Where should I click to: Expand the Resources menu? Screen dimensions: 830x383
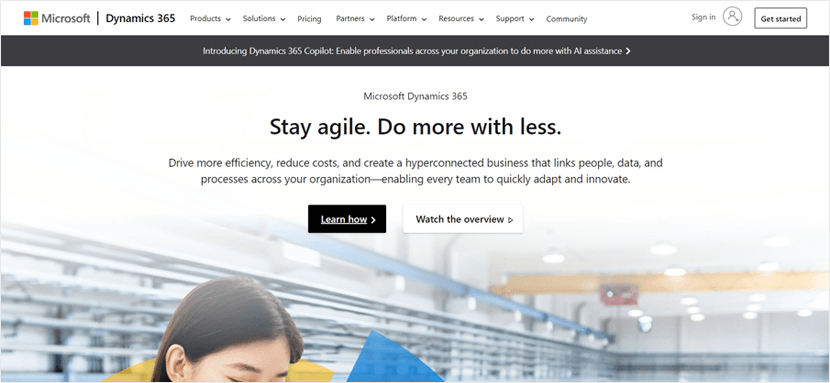[461, 19]
